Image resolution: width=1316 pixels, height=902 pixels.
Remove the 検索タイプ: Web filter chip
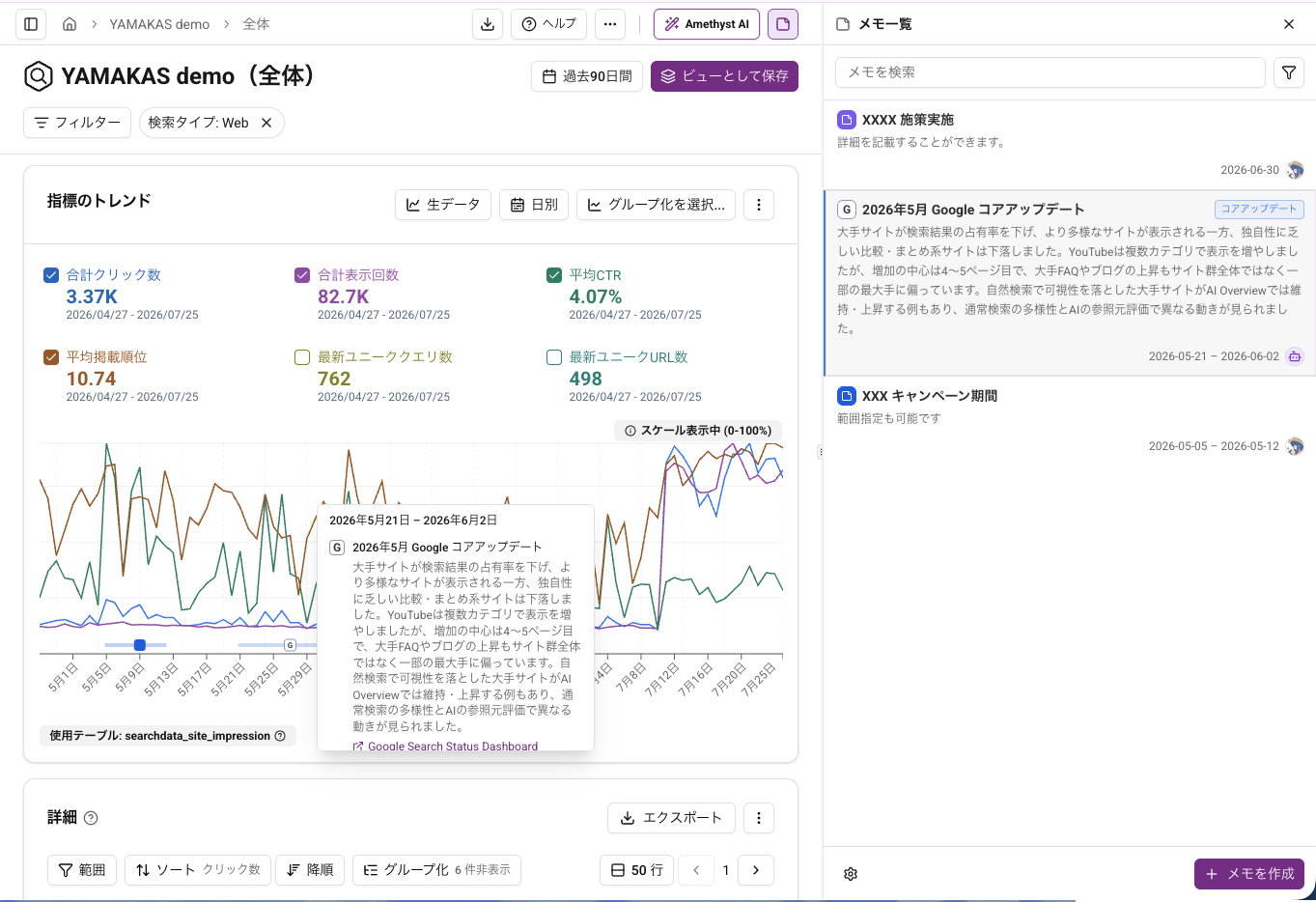266,123
